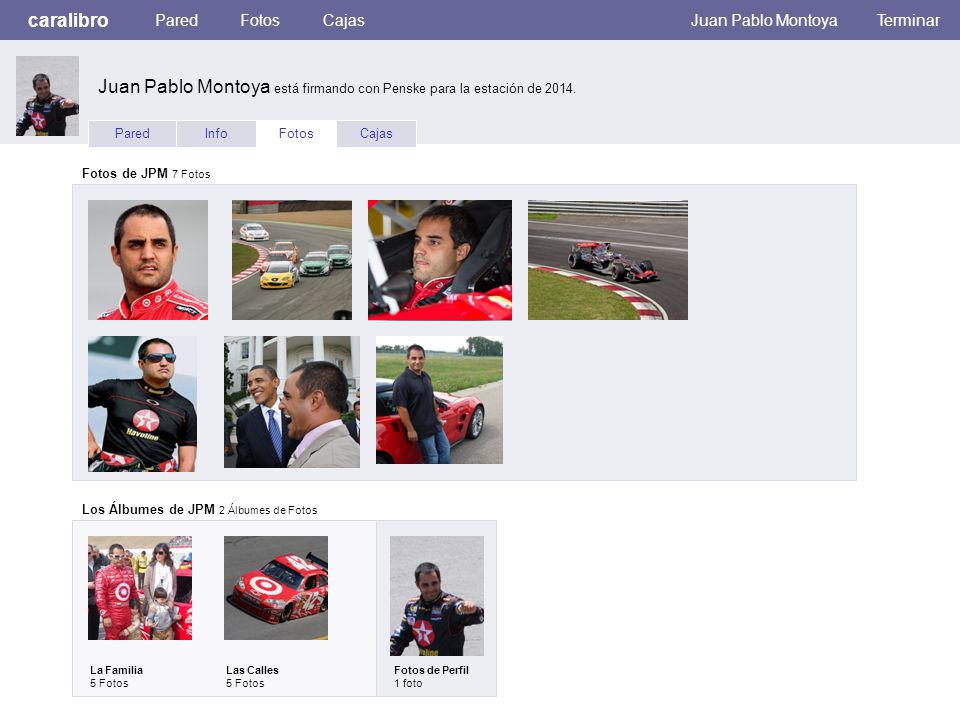960x720 pixels.
Task: Open photo standing by red sports car
Action: click(439, 400)
